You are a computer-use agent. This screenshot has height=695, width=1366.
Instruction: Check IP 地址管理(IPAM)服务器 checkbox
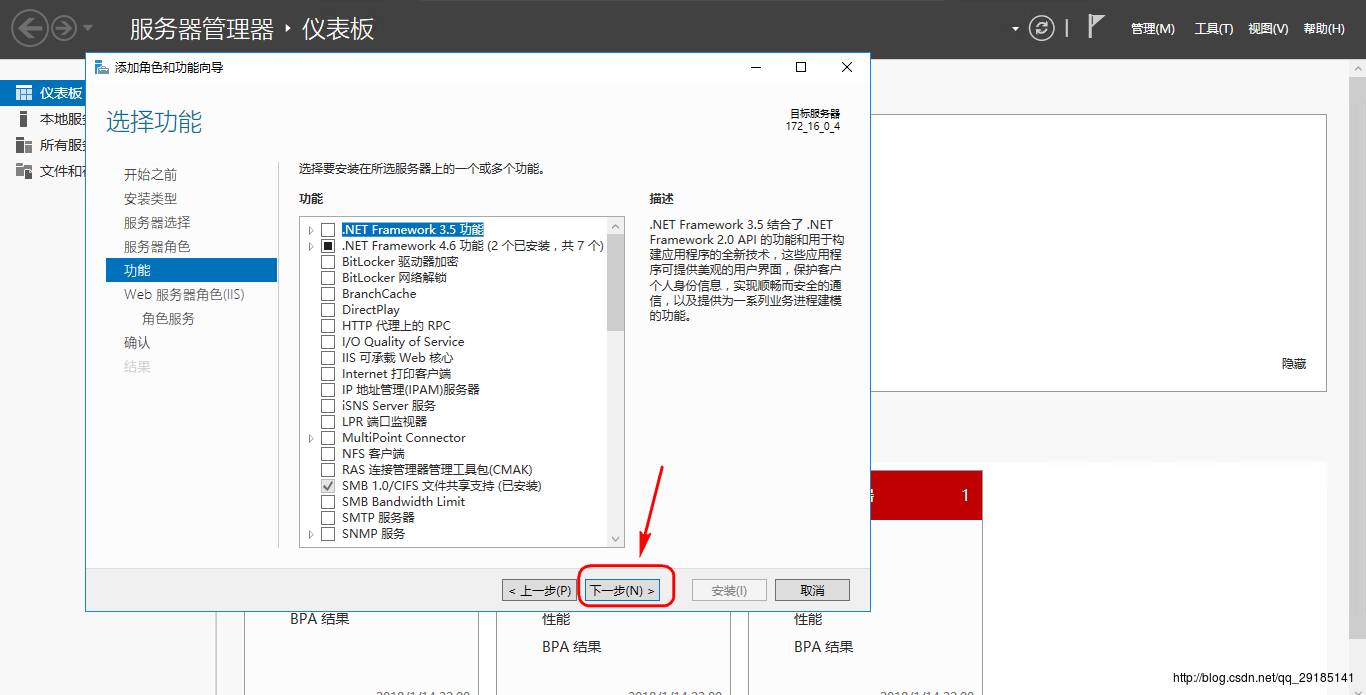point(328,390)
